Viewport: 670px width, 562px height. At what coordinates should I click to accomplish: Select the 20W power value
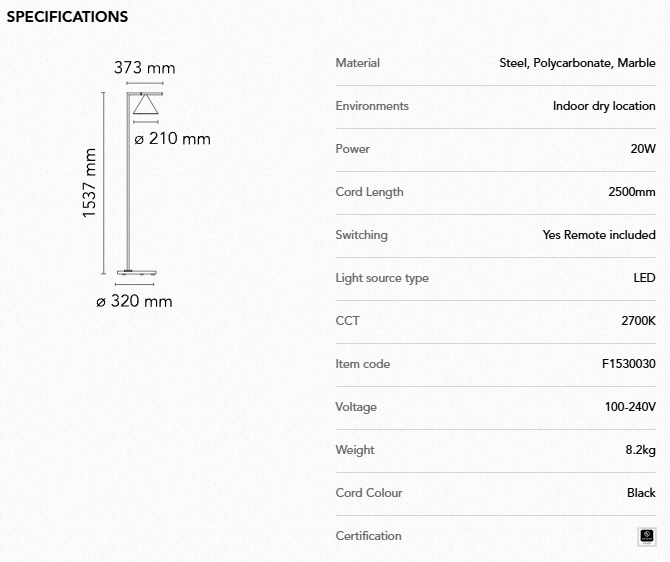point(642,149)
